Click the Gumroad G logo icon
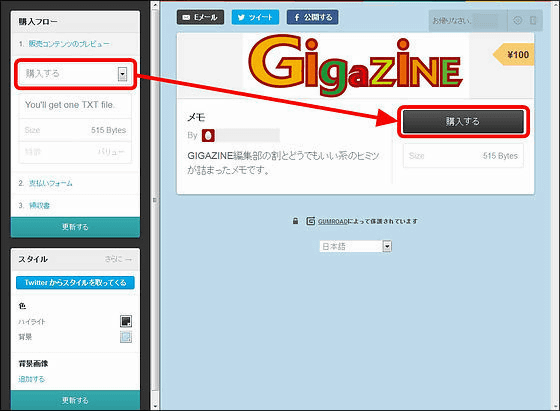Screen dimensions: 560x411 [311, 221]
